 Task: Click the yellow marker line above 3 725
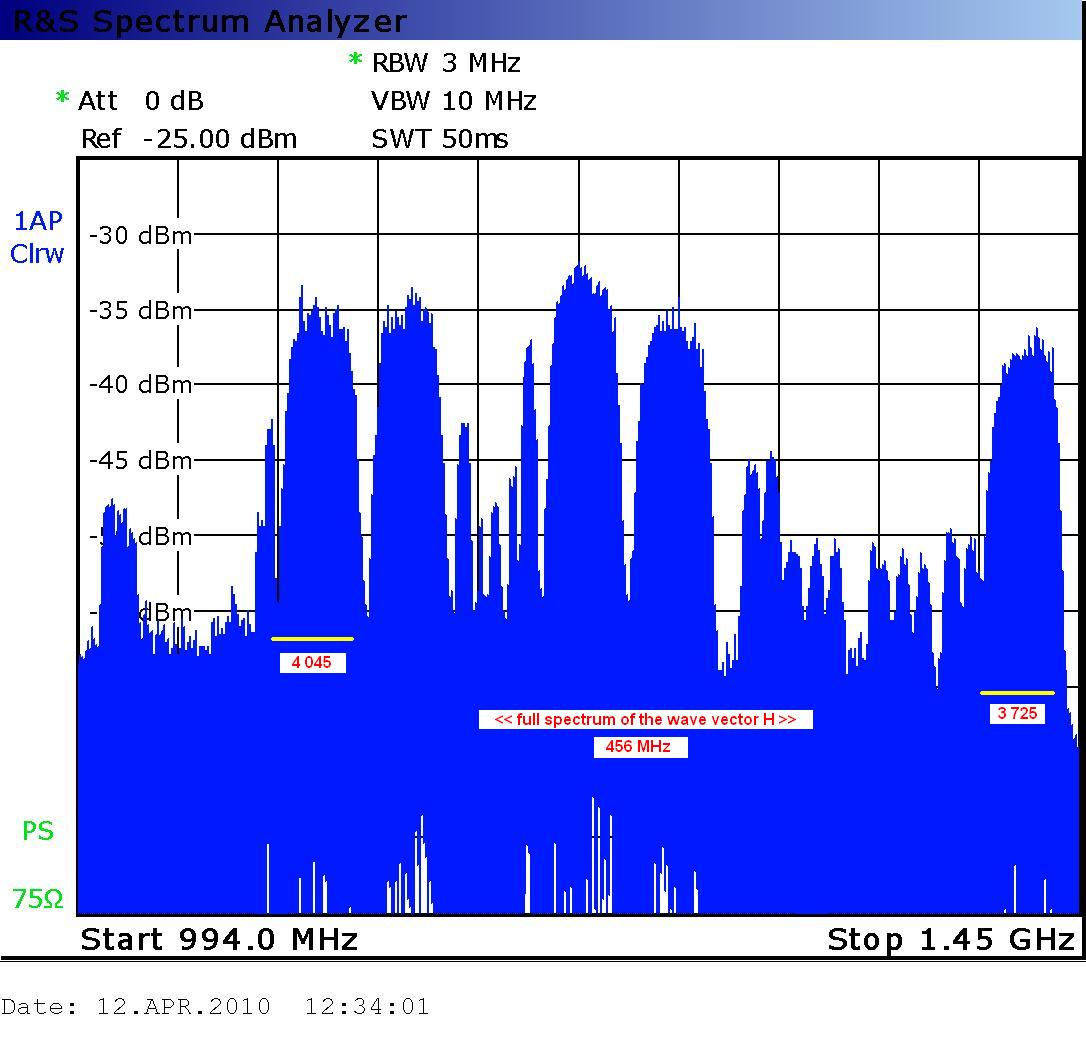1017,692
